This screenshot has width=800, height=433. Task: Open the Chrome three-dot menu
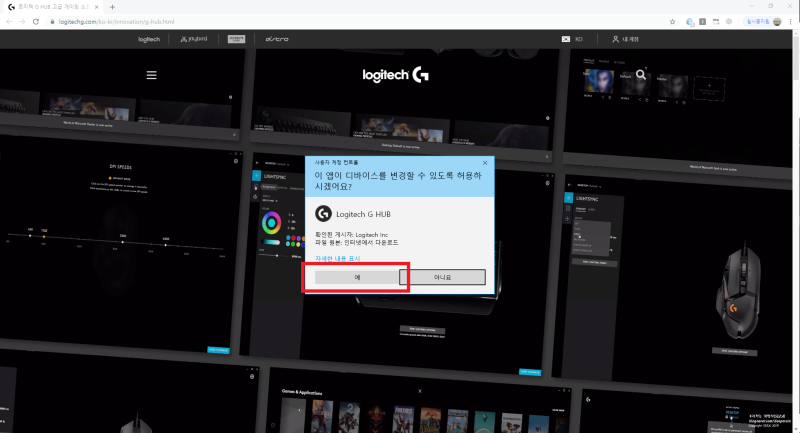tap(791, 21)
